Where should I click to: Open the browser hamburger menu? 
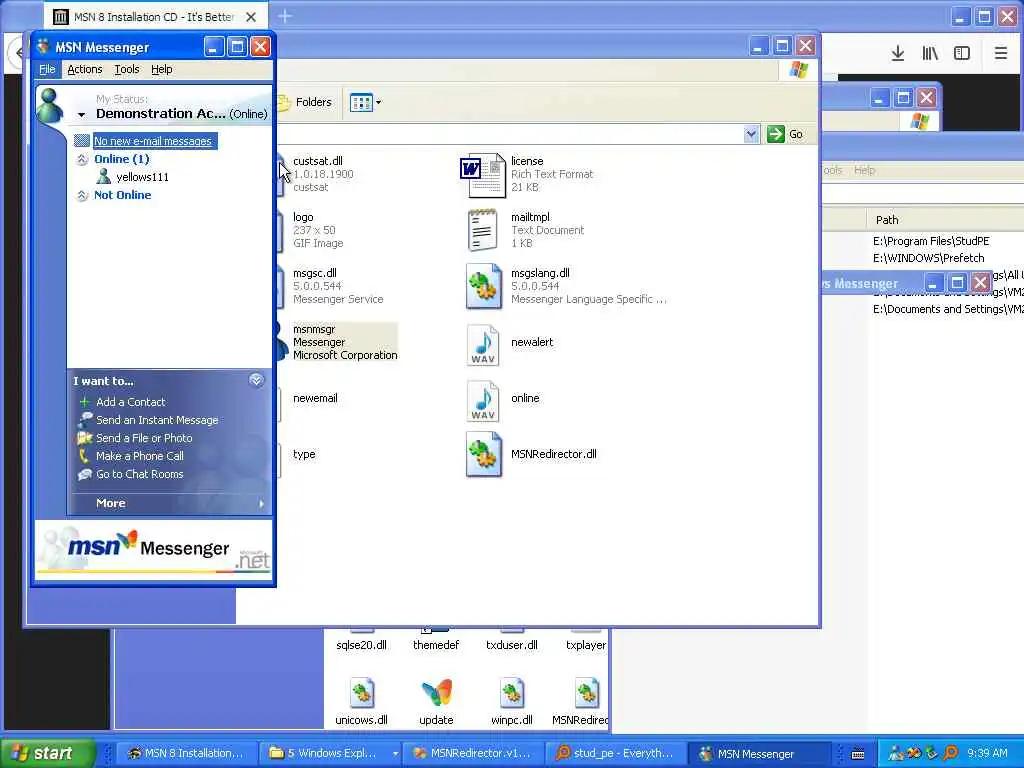click(x=1000, y=54)
